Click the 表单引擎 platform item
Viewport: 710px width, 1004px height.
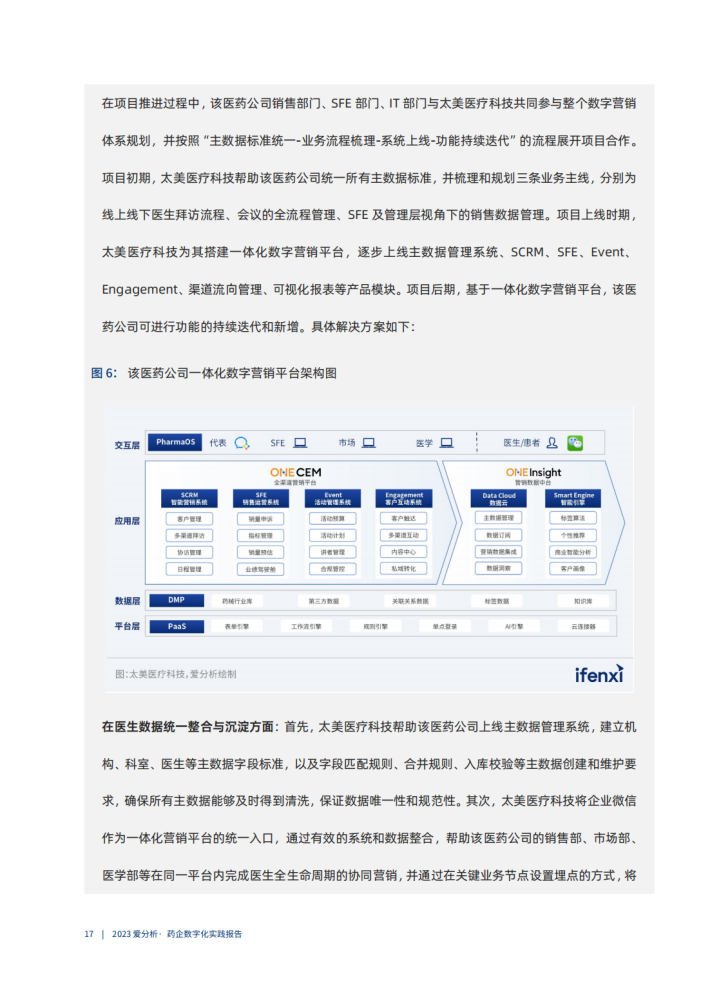(237, 627)
